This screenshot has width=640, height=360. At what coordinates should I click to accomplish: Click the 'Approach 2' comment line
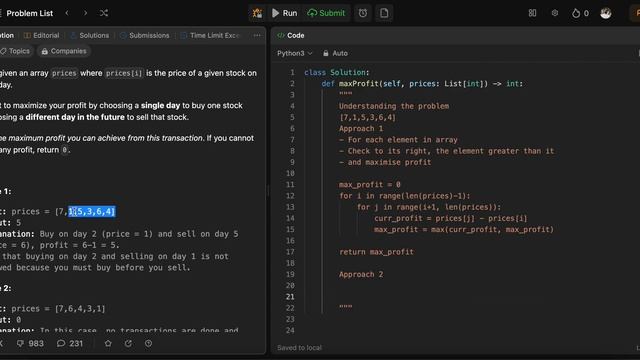(361, 274)
